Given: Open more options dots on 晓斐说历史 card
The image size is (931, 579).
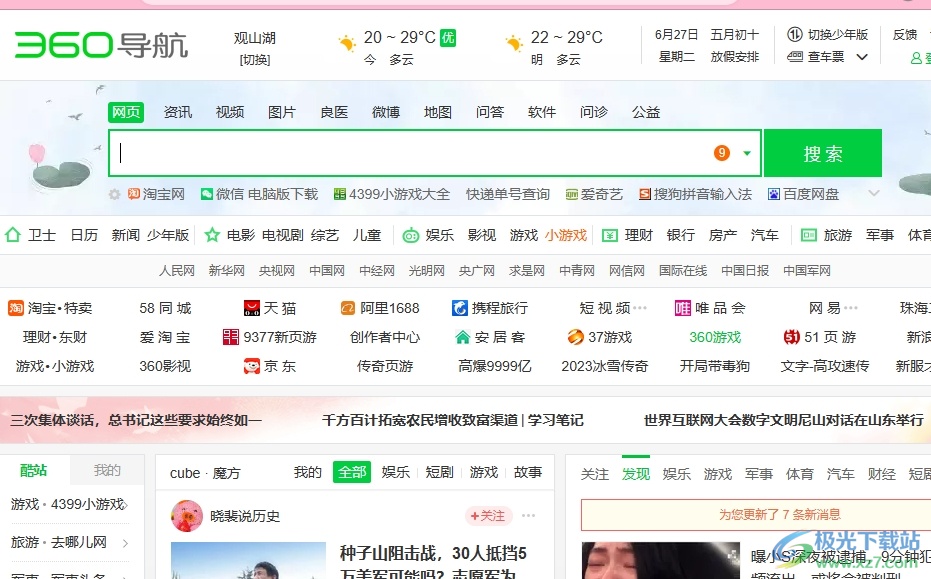Looking at the screenshot, I should pos(528,515).
